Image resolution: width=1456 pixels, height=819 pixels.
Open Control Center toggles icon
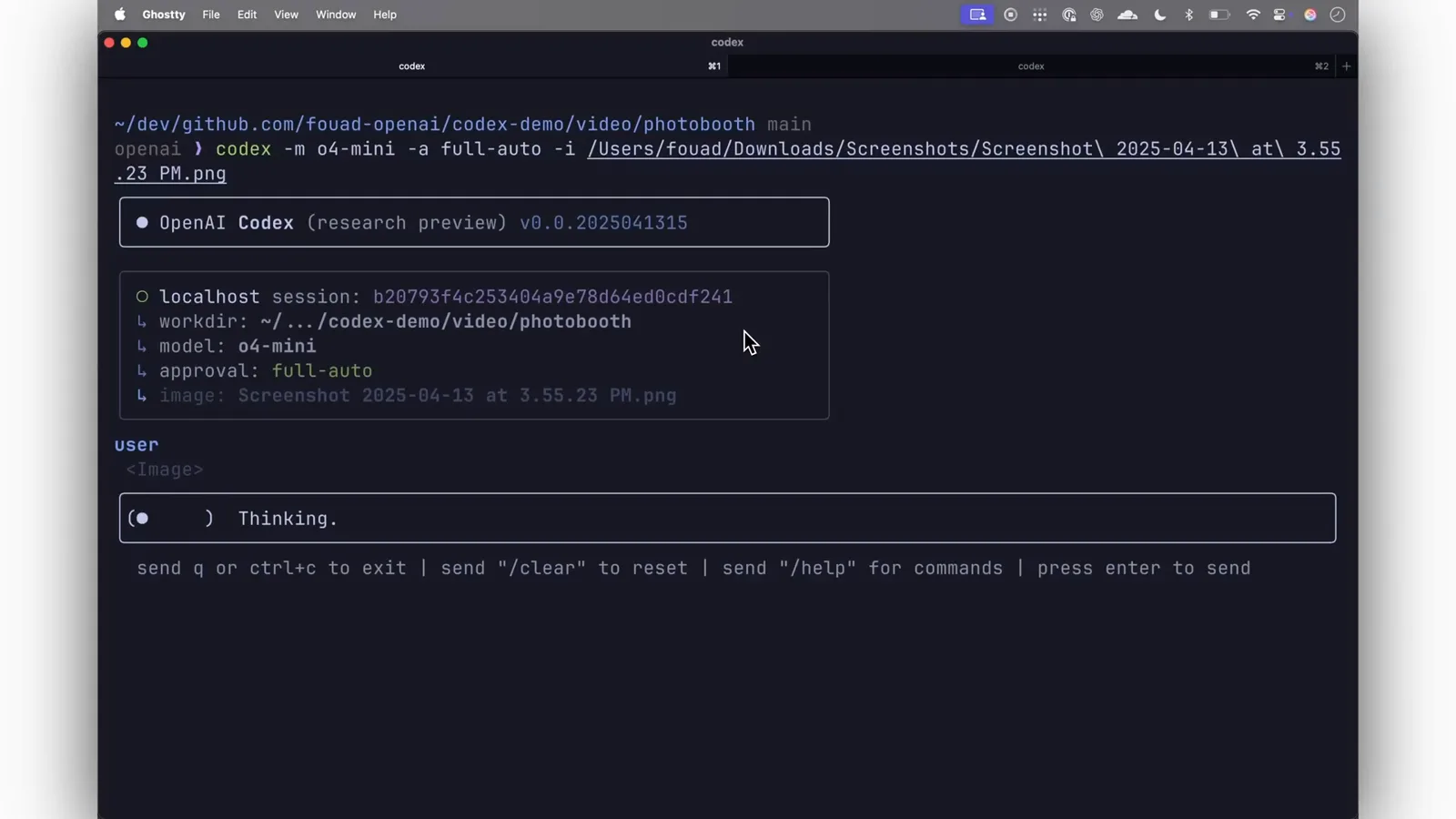click(x=1280, y=15)
